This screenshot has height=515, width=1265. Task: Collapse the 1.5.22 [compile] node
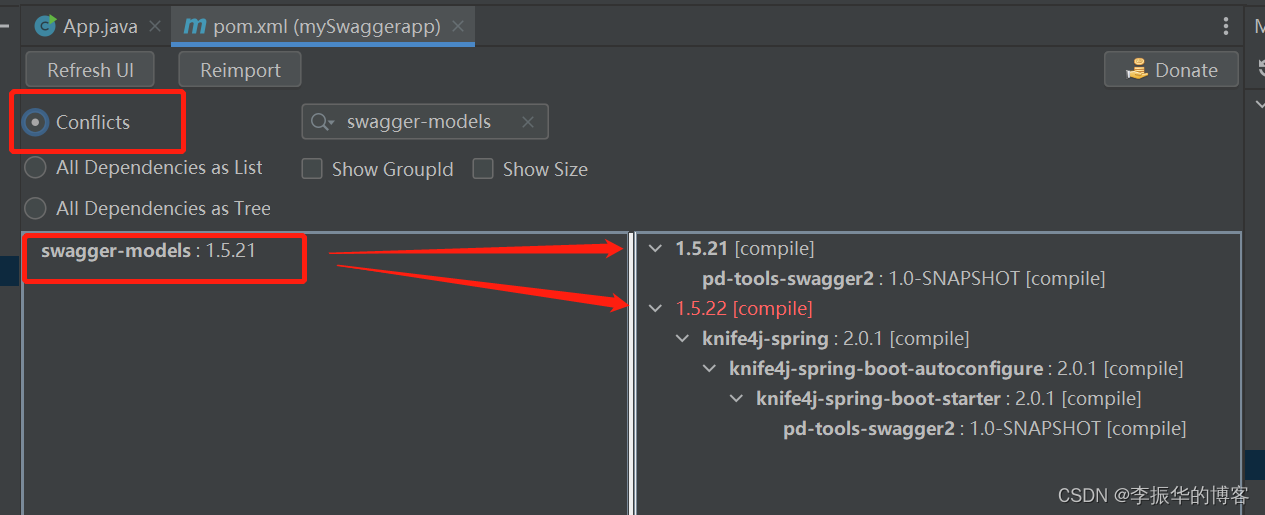click(x=655, y=308)
